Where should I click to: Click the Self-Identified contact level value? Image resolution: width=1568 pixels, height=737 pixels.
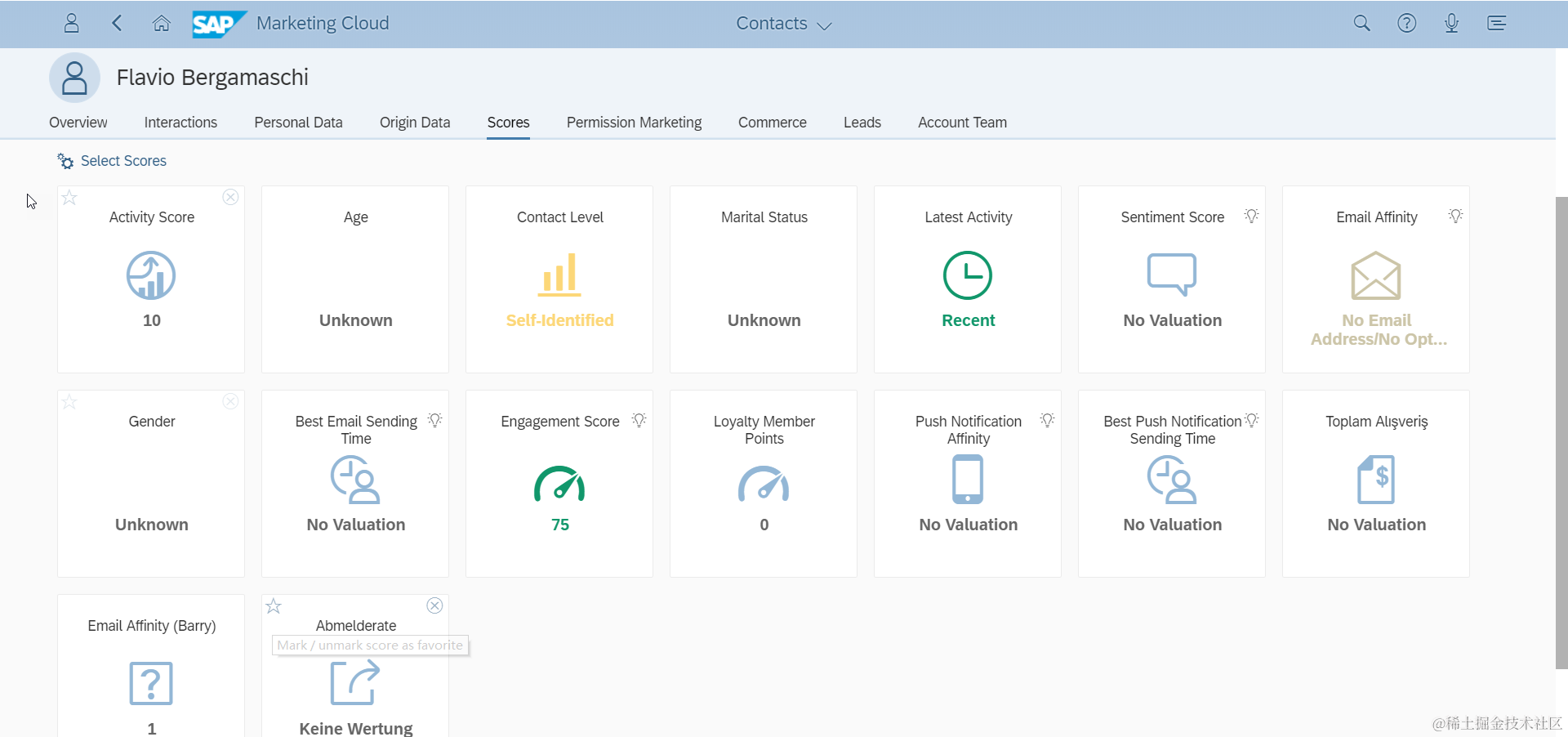(x=559, y=320)
